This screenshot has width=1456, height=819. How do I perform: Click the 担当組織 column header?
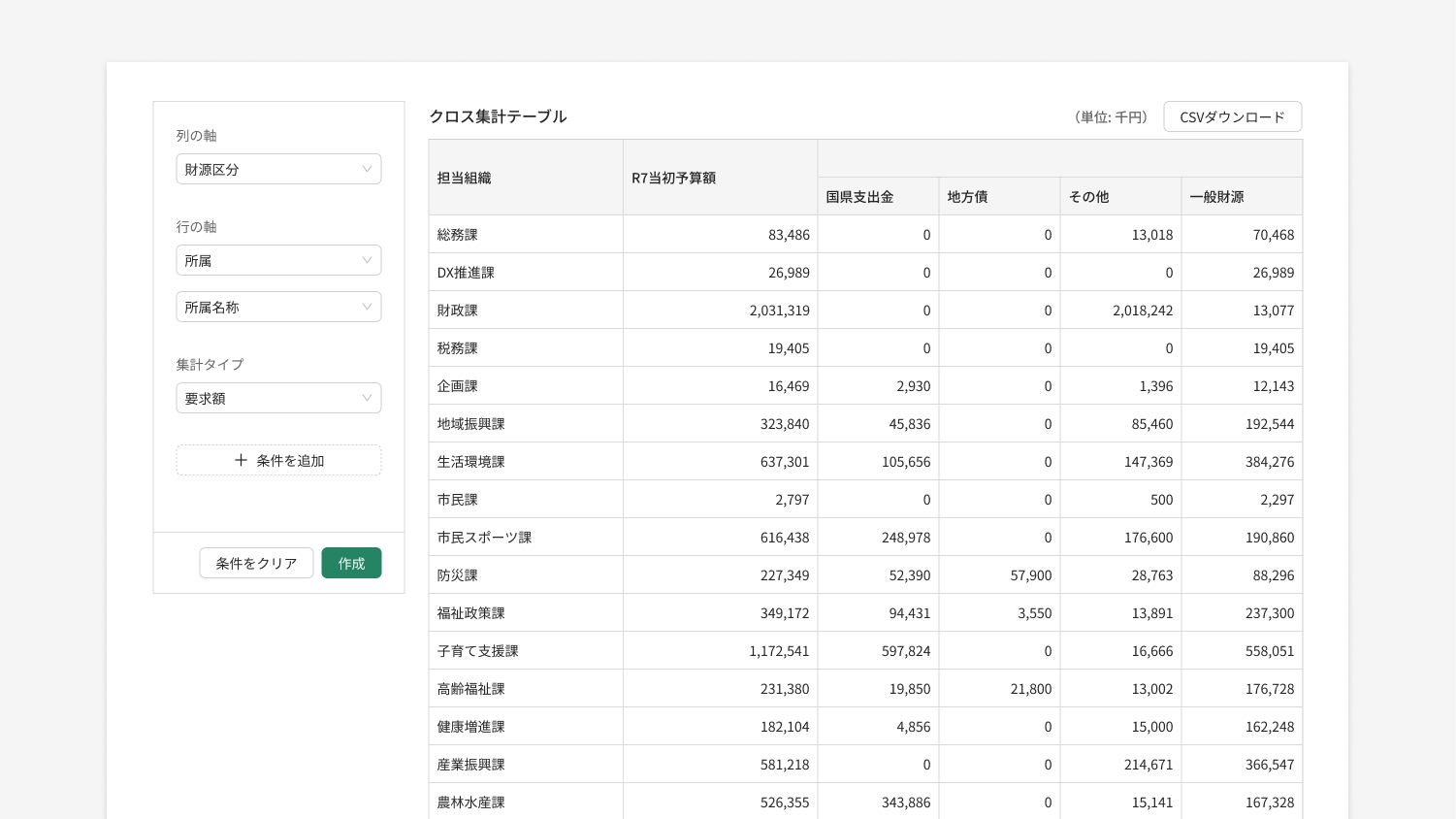[465, 178]
